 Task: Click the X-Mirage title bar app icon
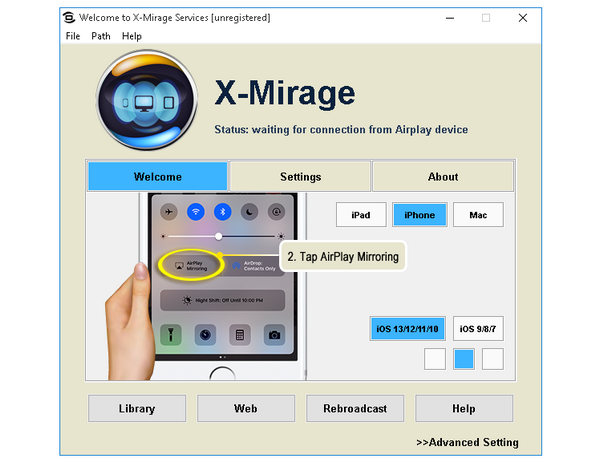click(x=68, y=18)
